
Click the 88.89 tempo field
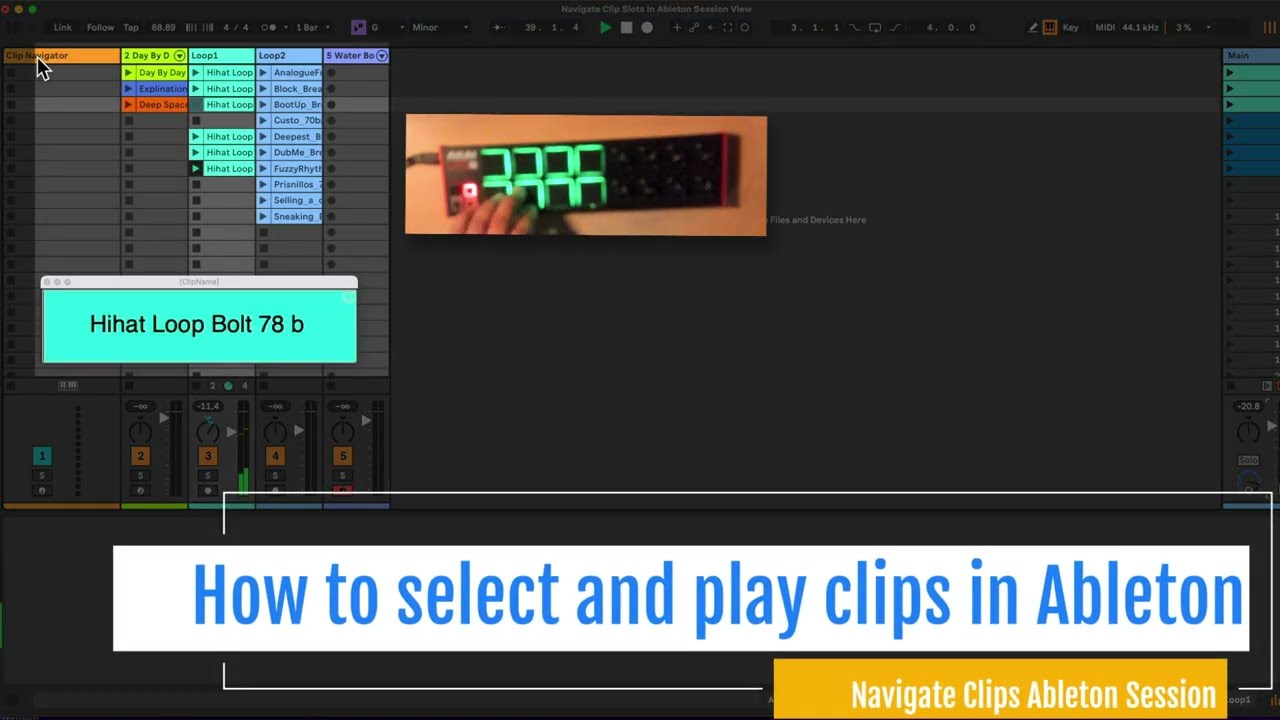pyautogui.click(x=164, y=28)
